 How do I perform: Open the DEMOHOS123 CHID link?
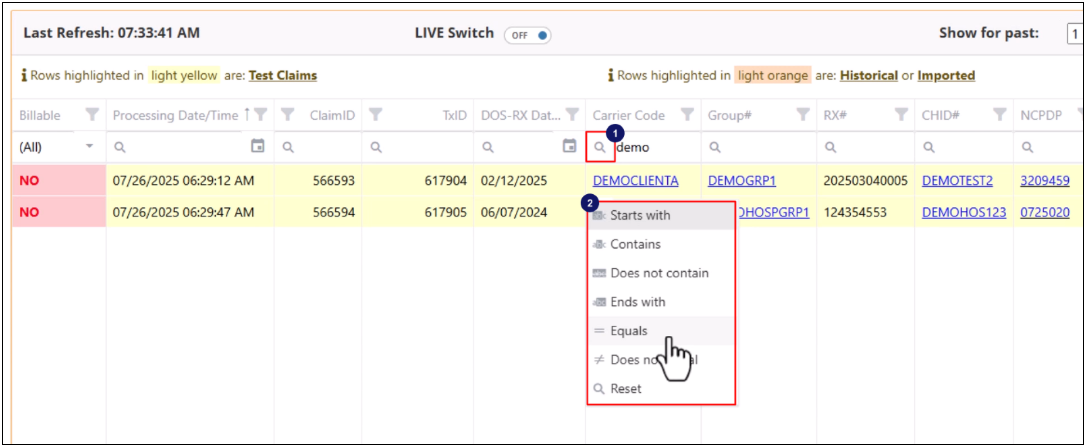[964, 213]
